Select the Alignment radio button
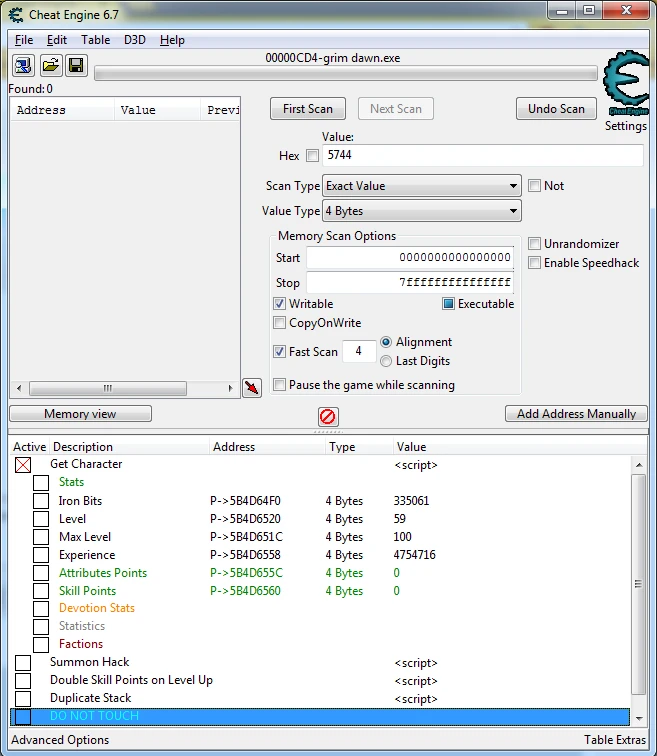 386,342
